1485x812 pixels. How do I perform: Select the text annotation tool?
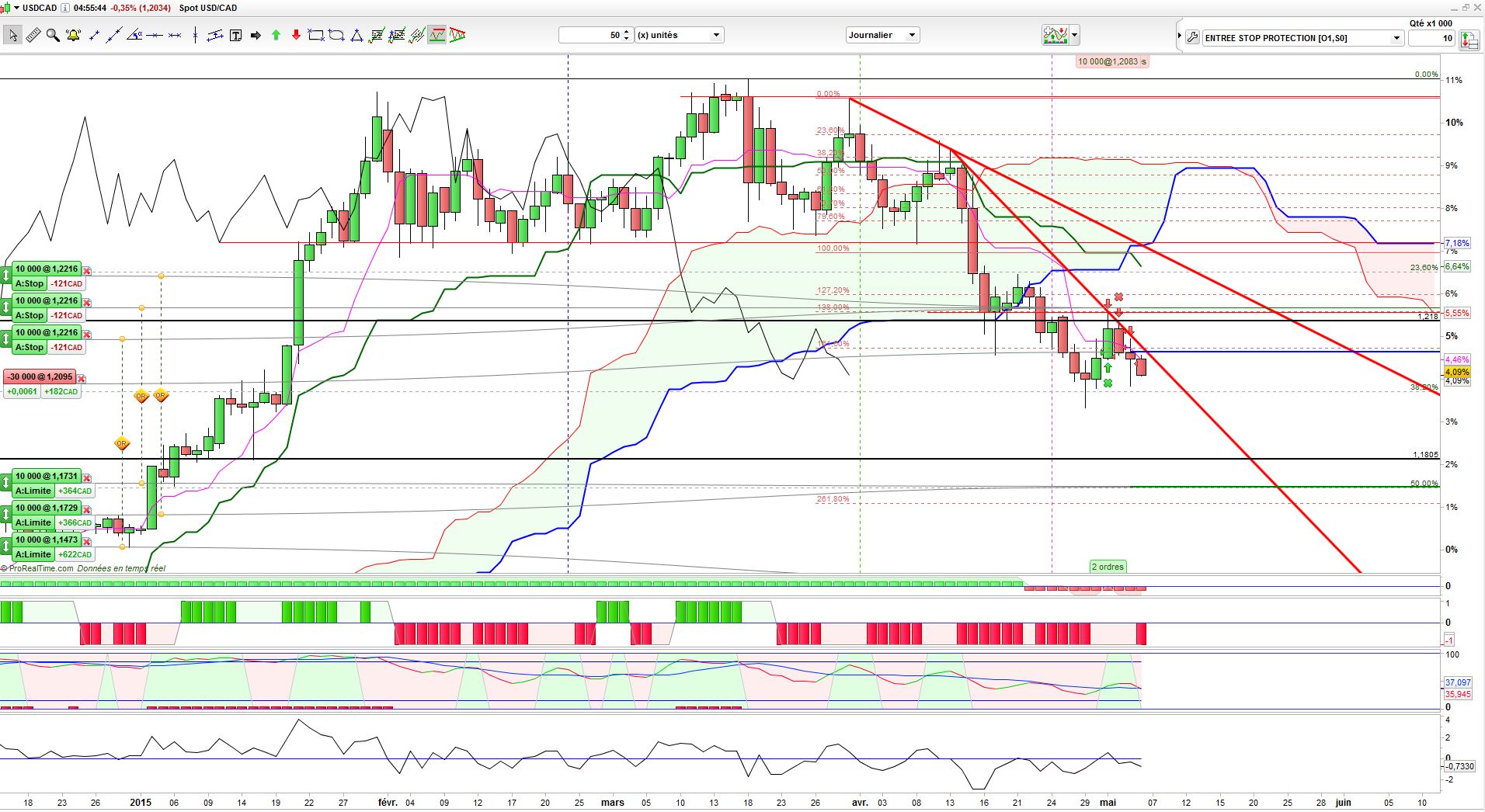[x=235, y=35]
